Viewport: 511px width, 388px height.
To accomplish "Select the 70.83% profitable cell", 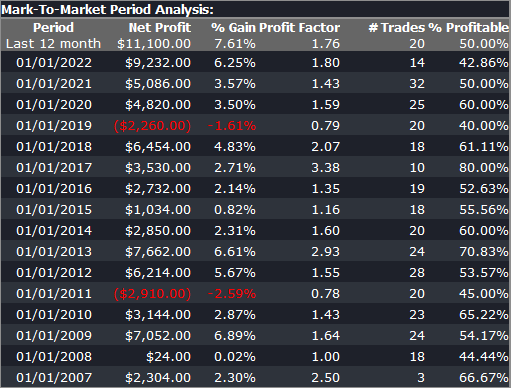I will (484, 252).
